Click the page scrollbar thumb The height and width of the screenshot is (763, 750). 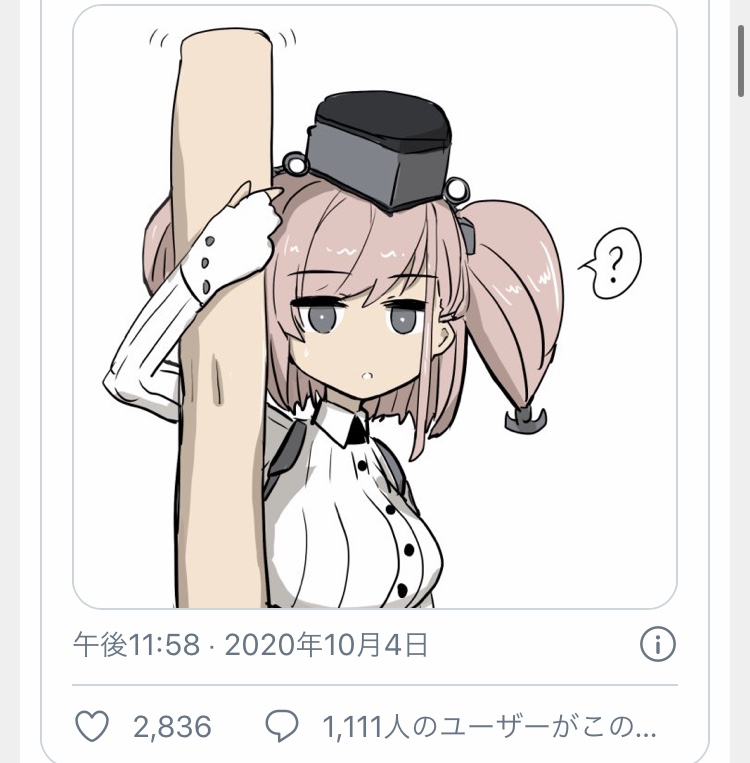pos(741,61)
